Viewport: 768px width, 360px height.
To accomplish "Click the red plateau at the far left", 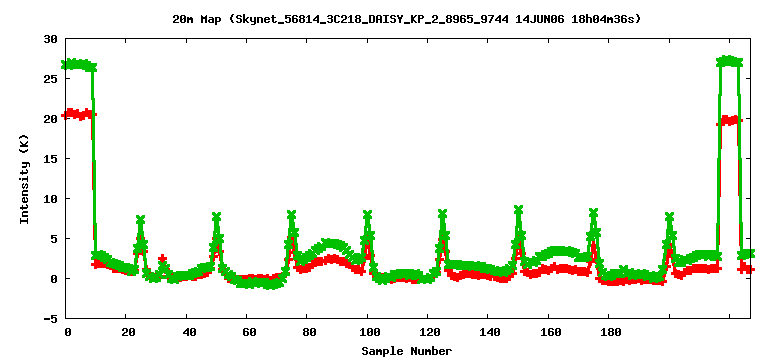I will 78,115.
